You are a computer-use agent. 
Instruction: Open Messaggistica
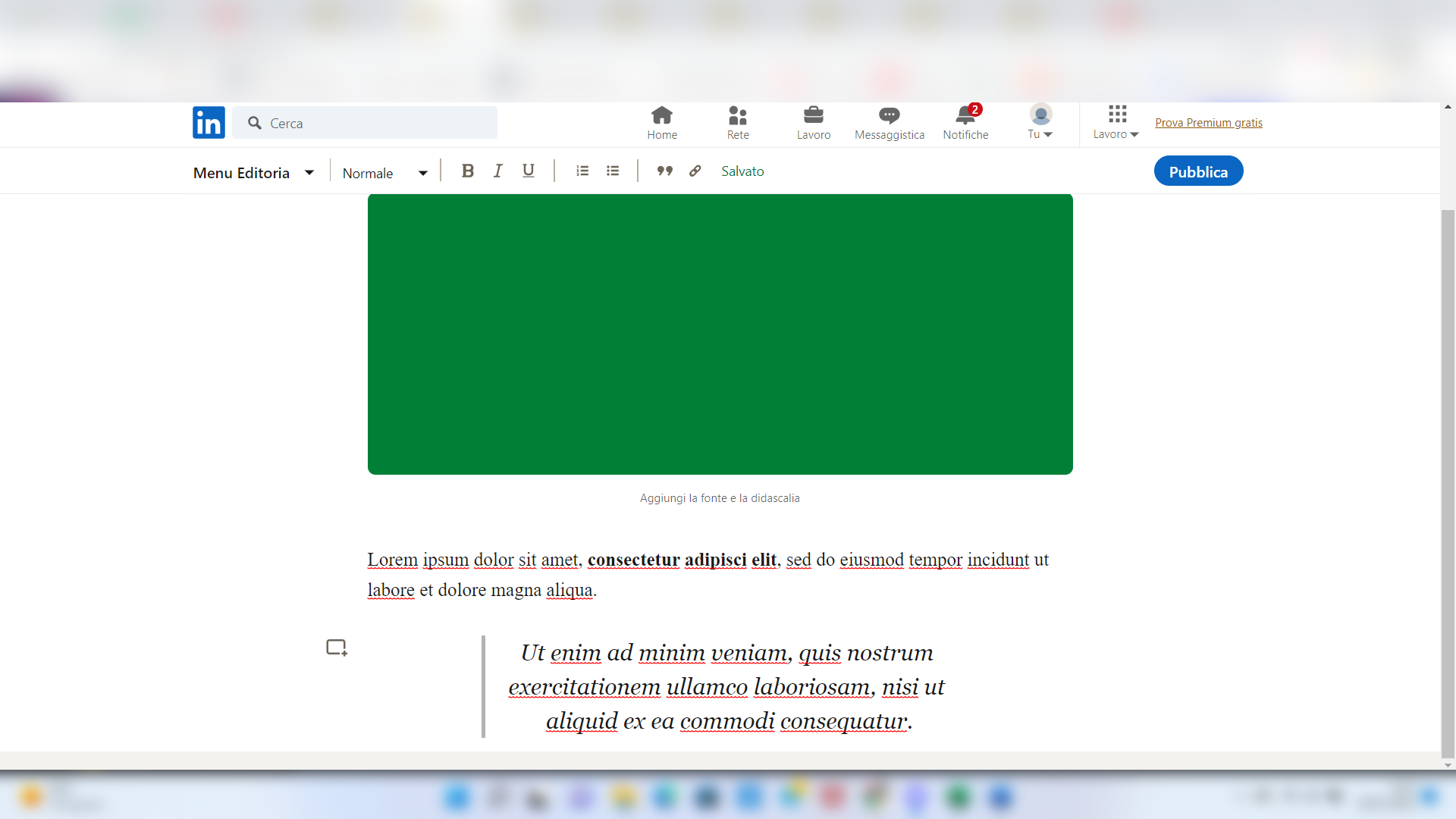coord(889,122)
